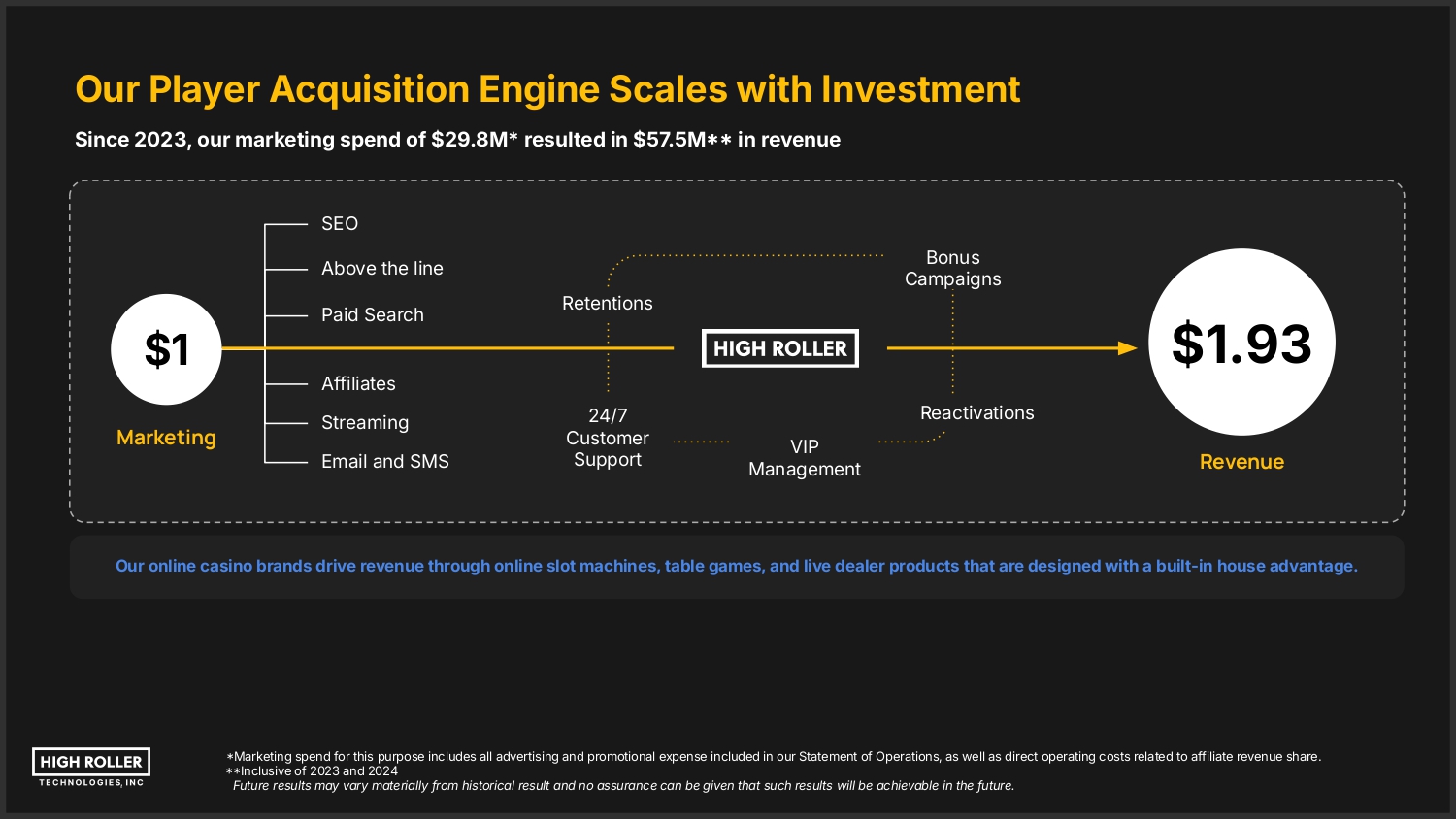Image resolution: width=1456 pixels, height=819 pixels.
Task: Click the Reactivations label
Action: coord(977,413)
